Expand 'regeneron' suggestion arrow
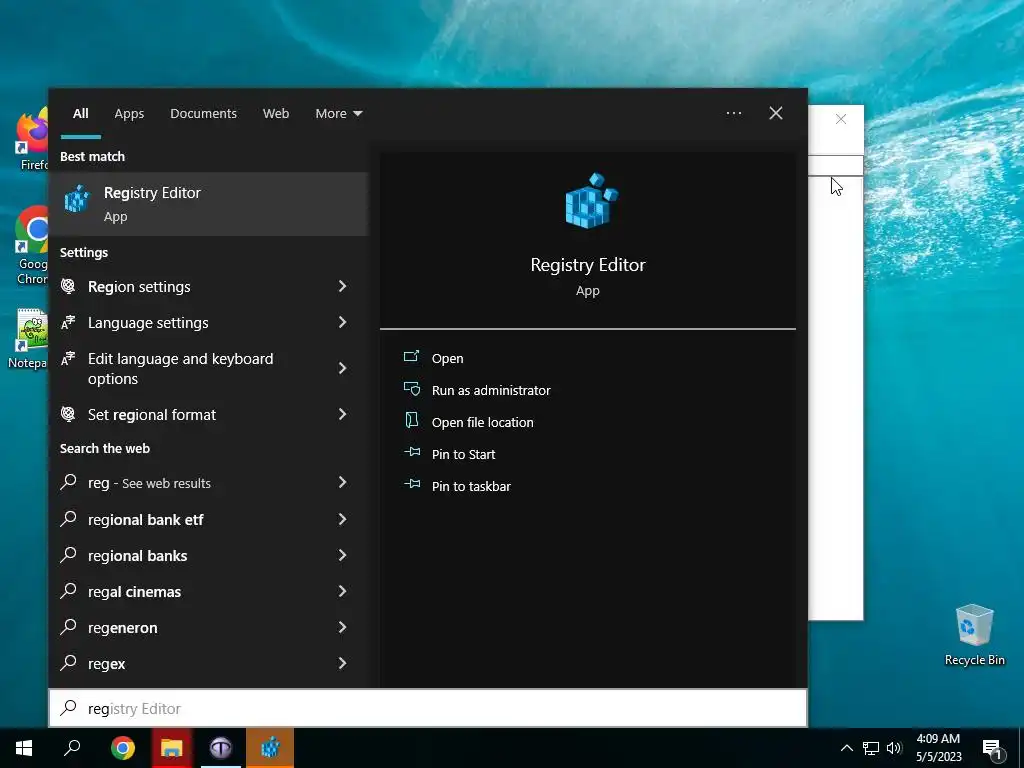The image size is (1024, 768). click(342, 627)
